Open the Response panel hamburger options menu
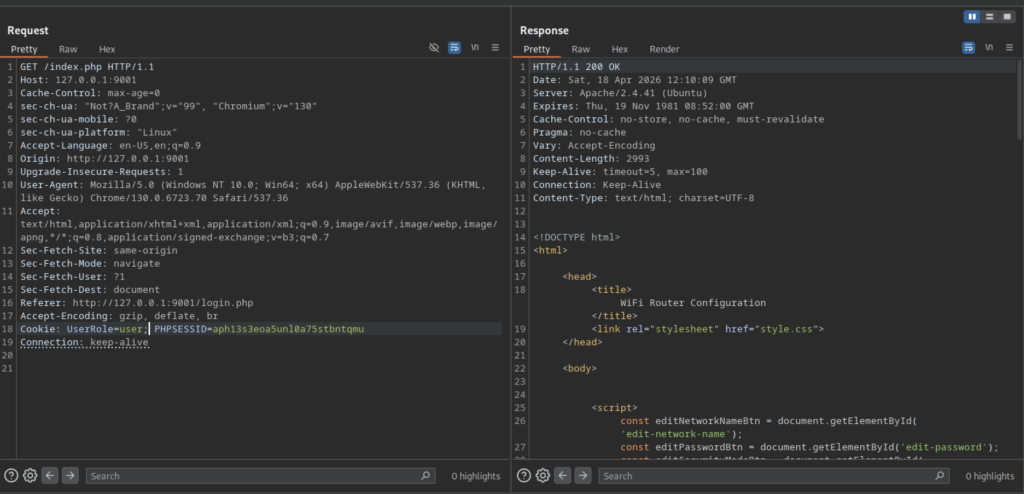This screenshot has width=1024, height=494. click(1009, 48)
